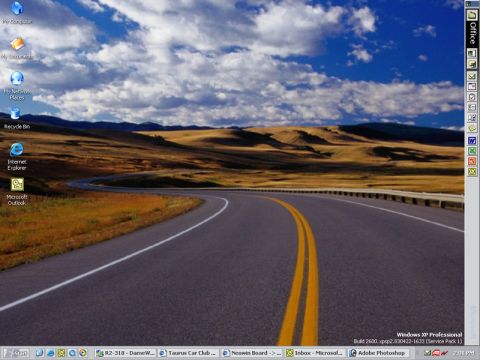Image resolution: width=480 pixels, height=360 pixels.
Task: Click the Office label on shortcut bar
Action: (472, 34)
